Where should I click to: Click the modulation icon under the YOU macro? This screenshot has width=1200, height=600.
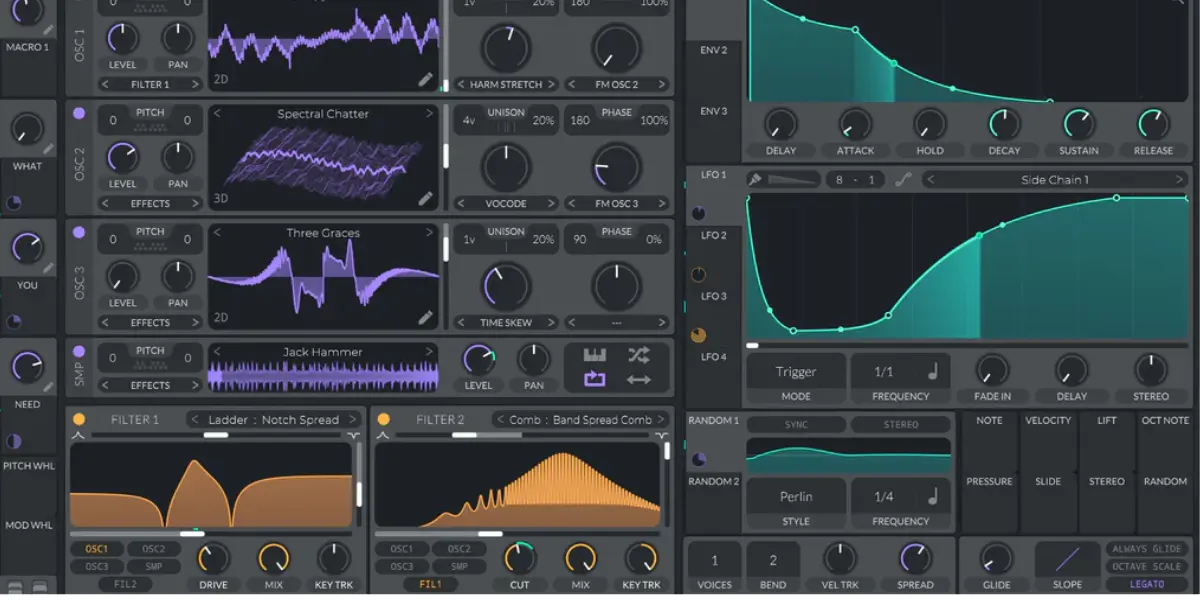(14, 322)
